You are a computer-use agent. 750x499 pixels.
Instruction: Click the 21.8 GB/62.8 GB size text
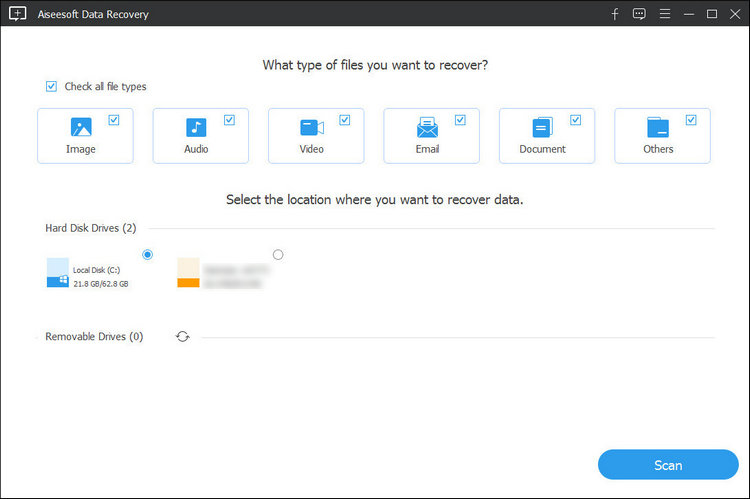coord(101,284)
